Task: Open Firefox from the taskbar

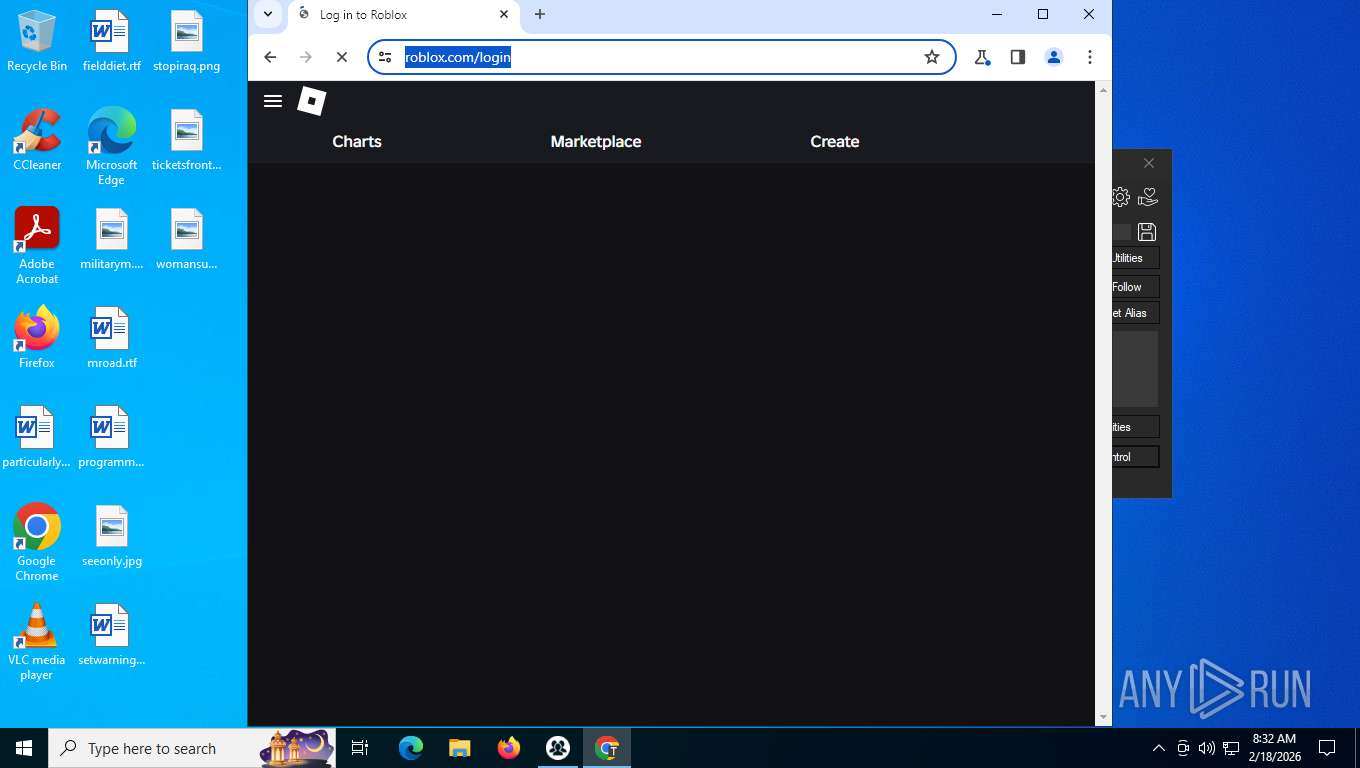Action: click(x=509, y=748)
